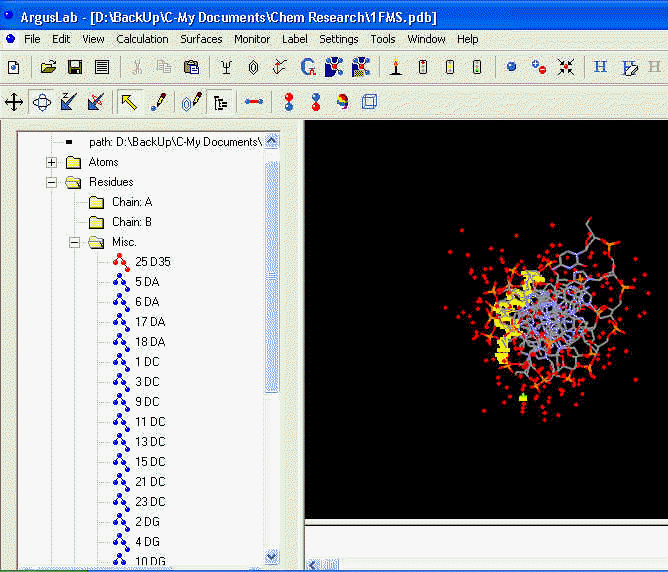Screen dimensions: 668x572
Task: Click the tree panel scroll down arrow
Action: (272, 556)
